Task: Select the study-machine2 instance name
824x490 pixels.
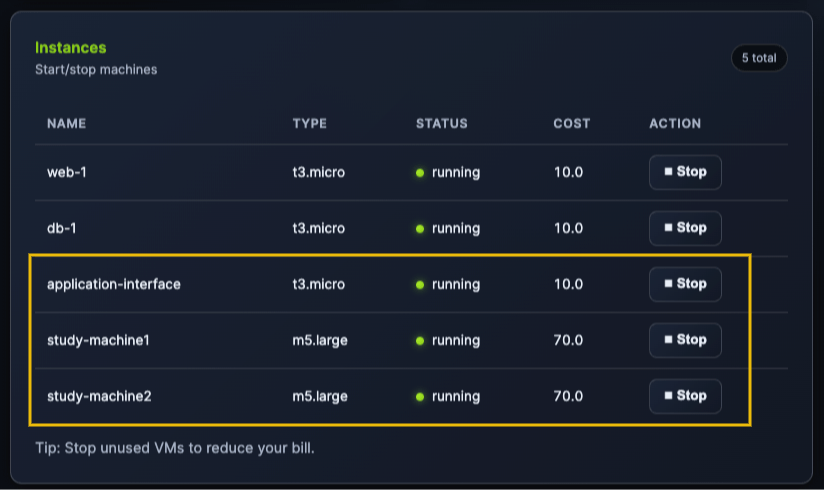Action: pos(99,396)
